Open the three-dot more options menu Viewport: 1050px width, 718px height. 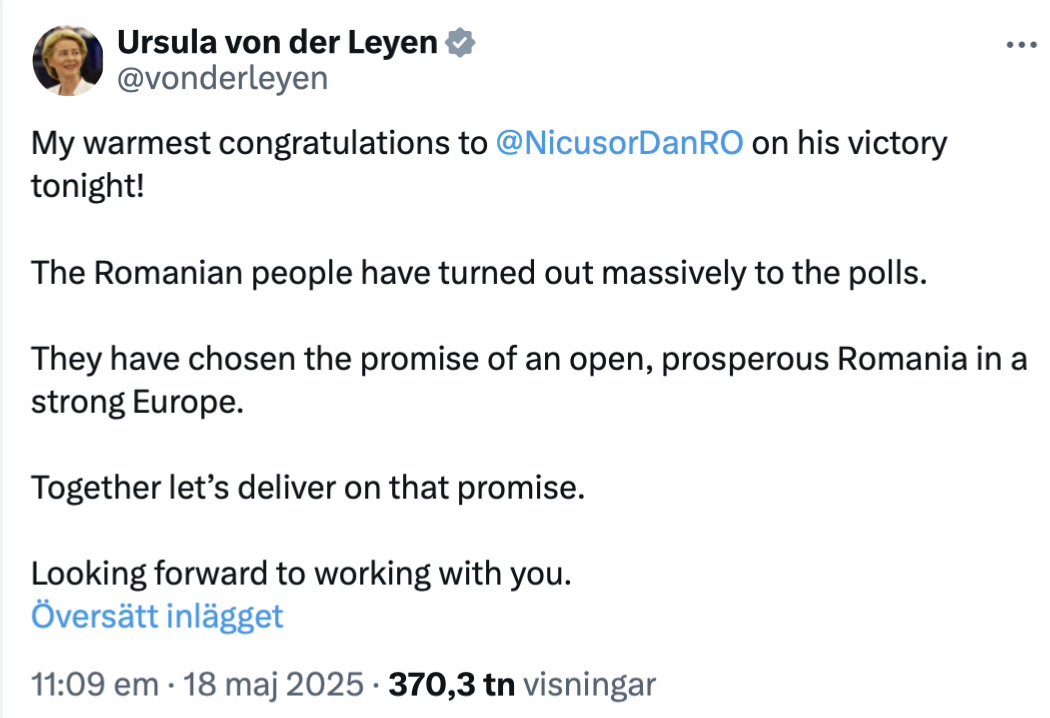(1021, 45)
